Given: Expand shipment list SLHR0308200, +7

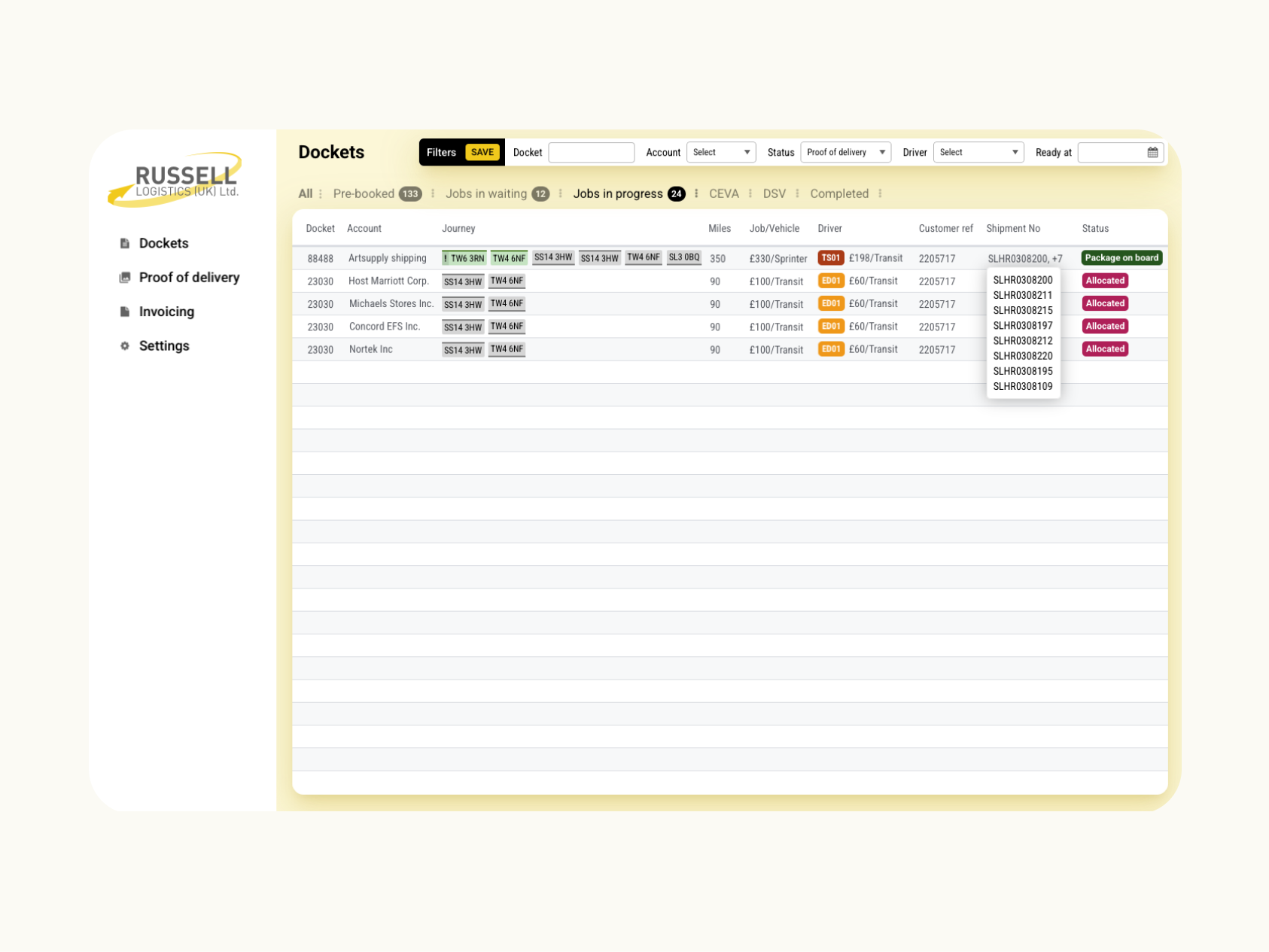Looking at the screenshot, I should (1025, 258).
